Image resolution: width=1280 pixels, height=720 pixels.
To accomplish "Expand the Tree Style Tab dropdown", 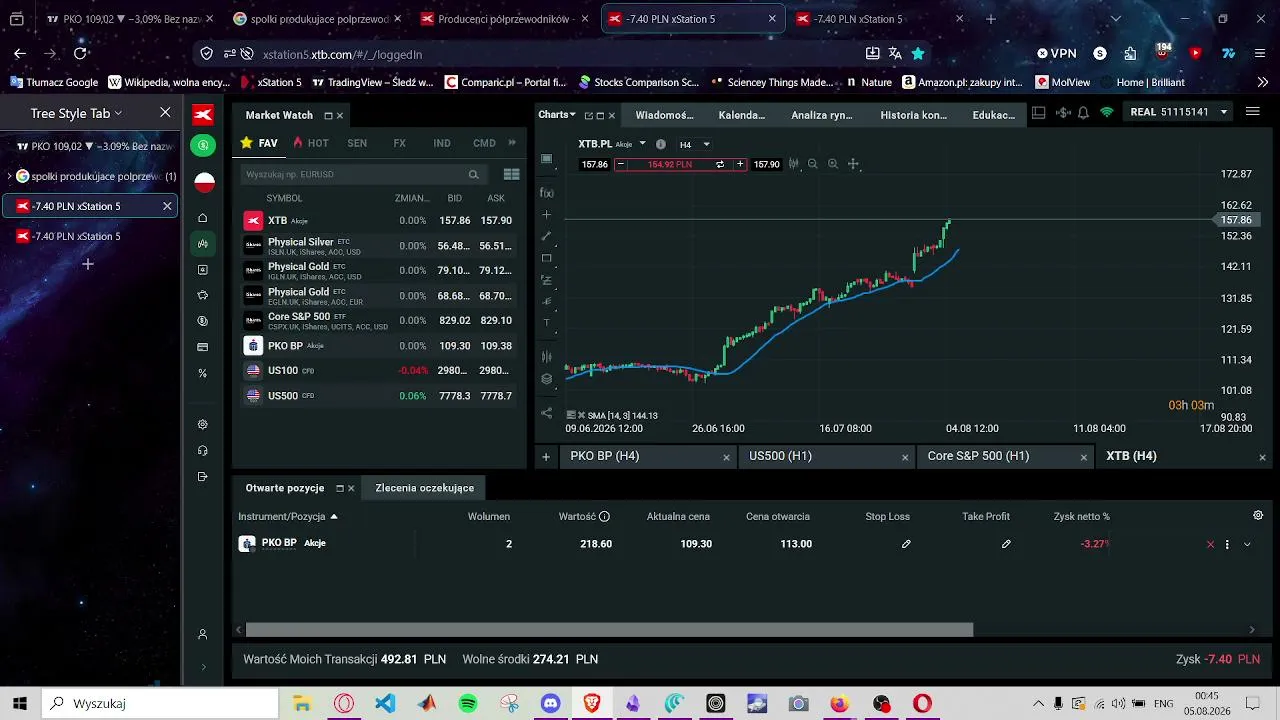I will click(x=118, y=113).
